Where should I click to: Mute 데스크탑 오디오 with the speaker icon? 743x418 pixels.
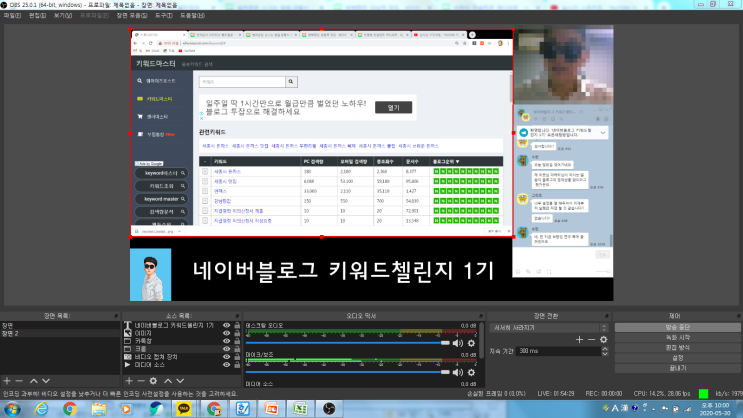[x=457, y=343]
